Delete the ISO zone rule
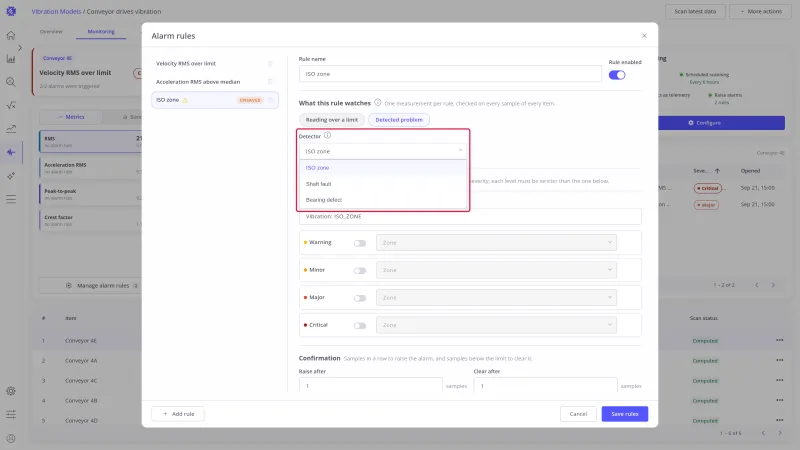This screenshot has width=800, height=450. [271, 100]
